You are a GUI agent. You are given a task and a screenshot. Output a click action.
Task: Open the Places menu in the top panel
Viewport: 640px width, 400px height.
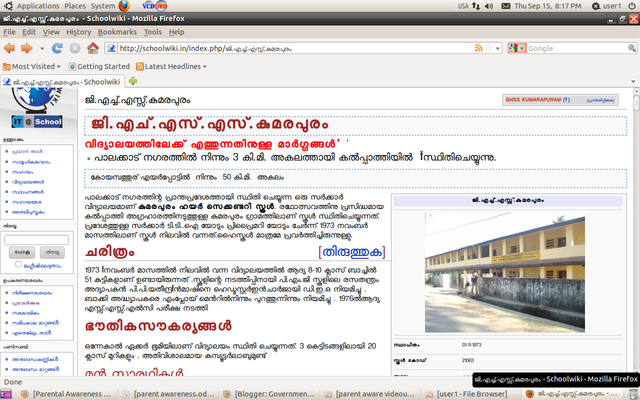point(75,6)
